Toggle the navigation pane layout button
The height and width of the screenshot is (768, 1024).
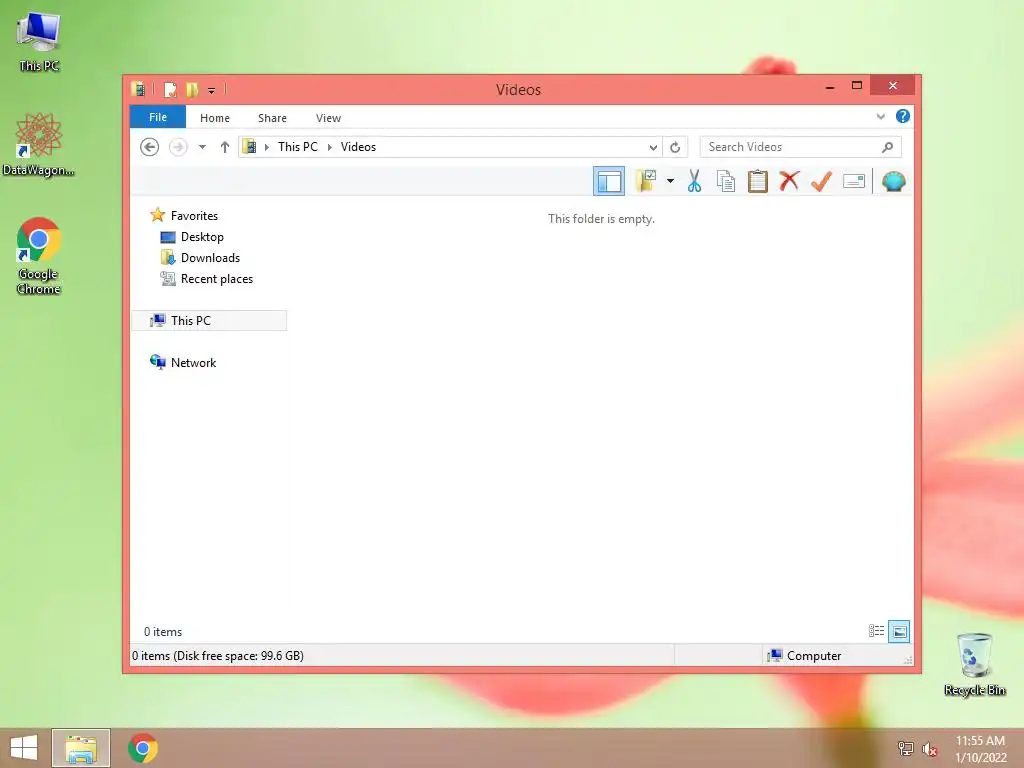609,181
